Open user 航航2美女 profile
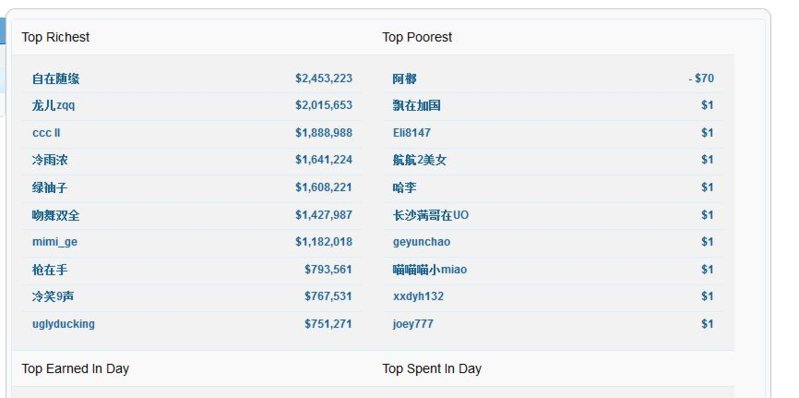The image size is (799, 398). (420, 160)
